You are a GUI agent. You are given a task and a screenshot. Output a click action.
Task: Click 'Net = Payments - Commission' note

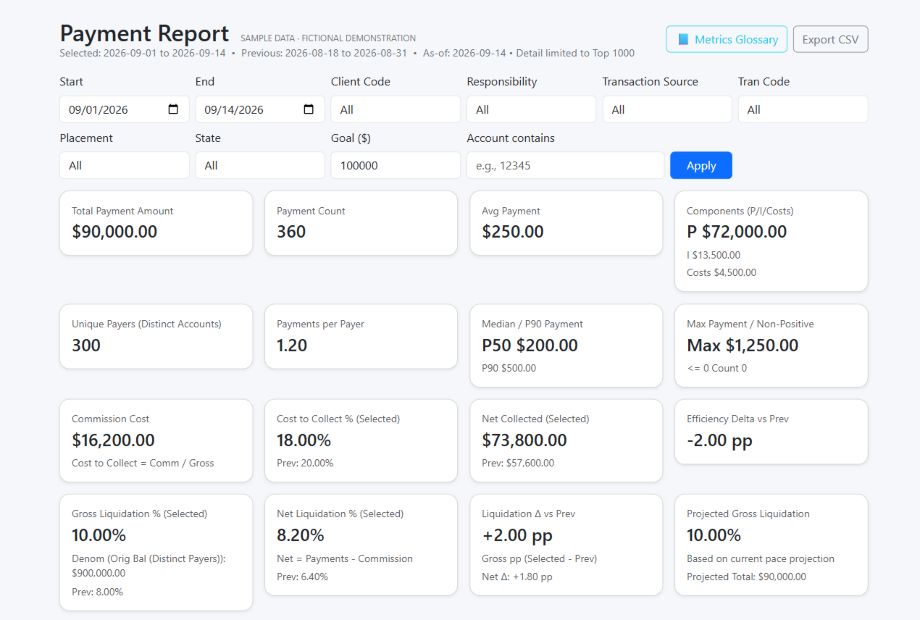point(344,559)
